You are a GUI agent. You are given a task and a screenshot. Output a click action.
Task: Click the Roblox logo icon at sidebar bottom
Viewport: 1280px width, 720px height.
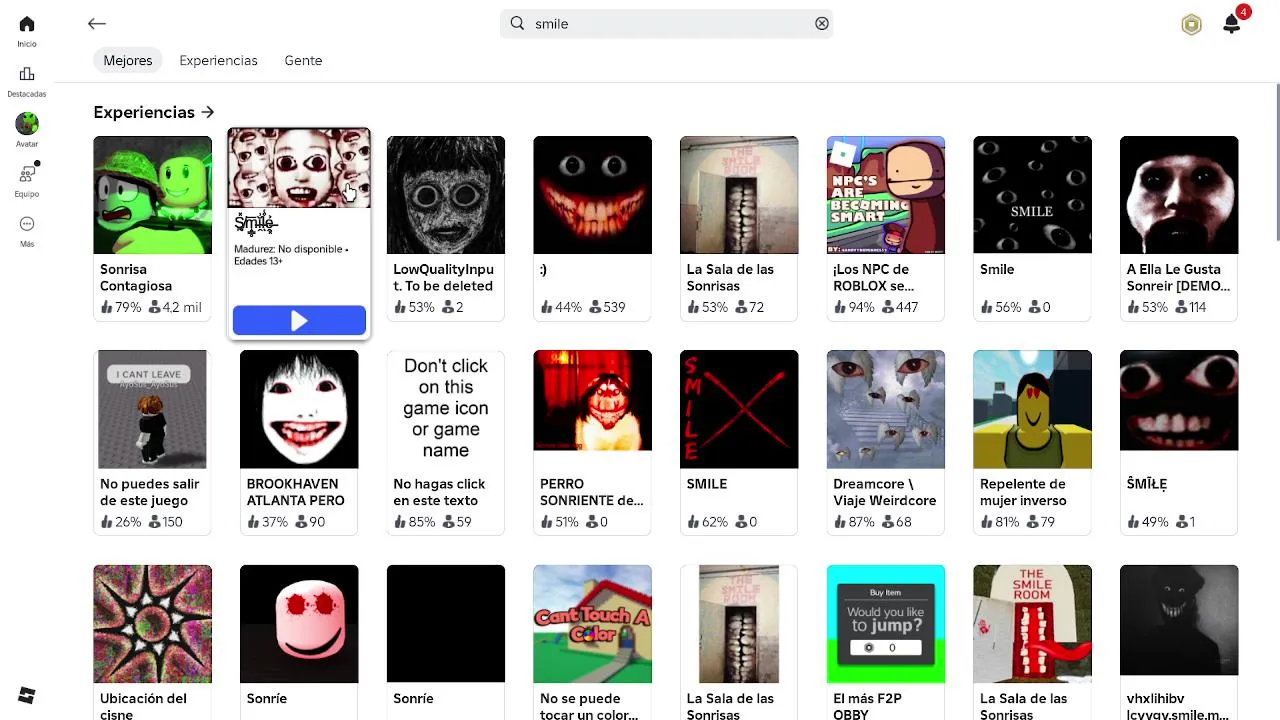click(27, 696)
